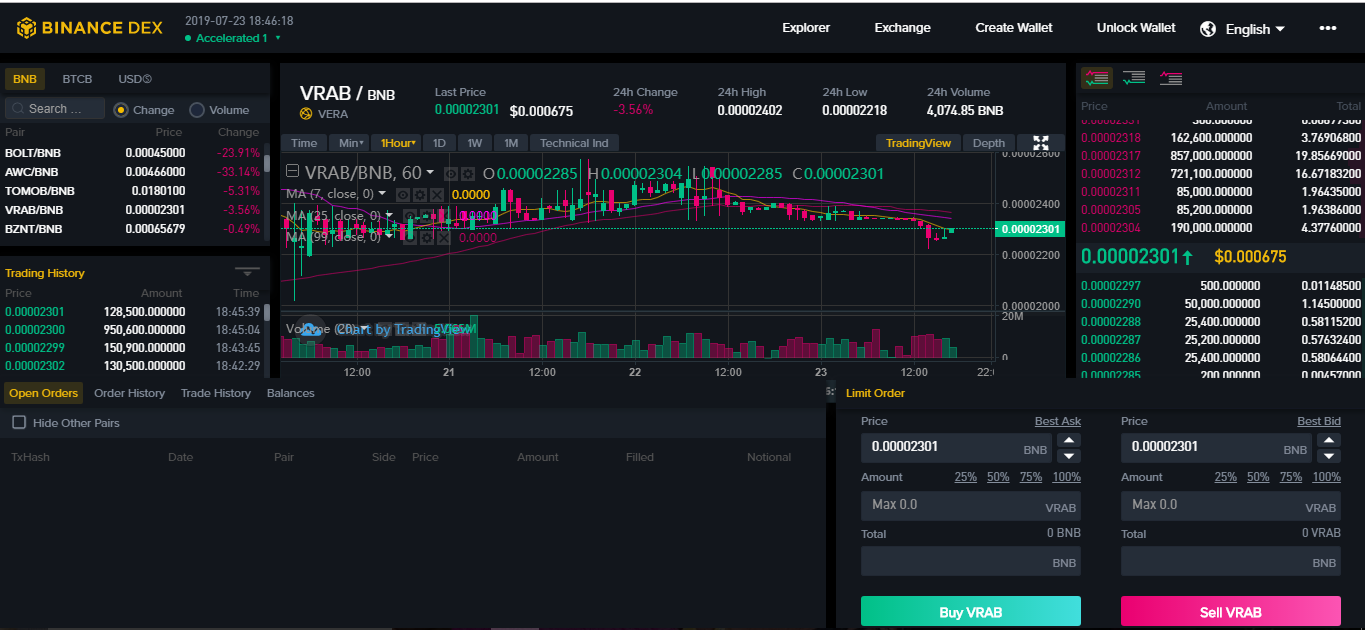Screen dimensions: 1365x630
Task: Show combined buy and sell order book view
Action: pos(1096,77)
